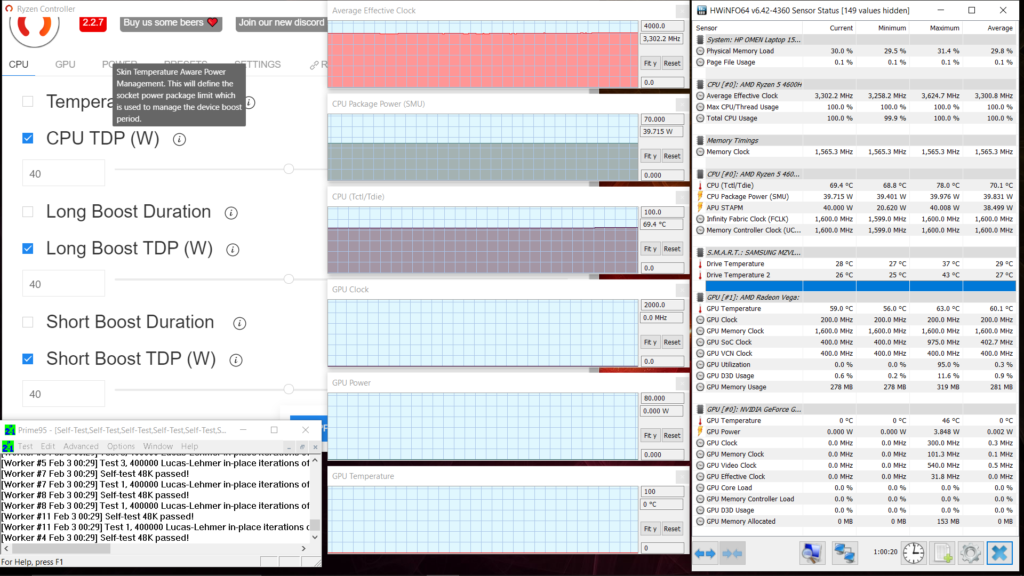Open info icon beside Long Boost TDP (W)

click(232, 249)
